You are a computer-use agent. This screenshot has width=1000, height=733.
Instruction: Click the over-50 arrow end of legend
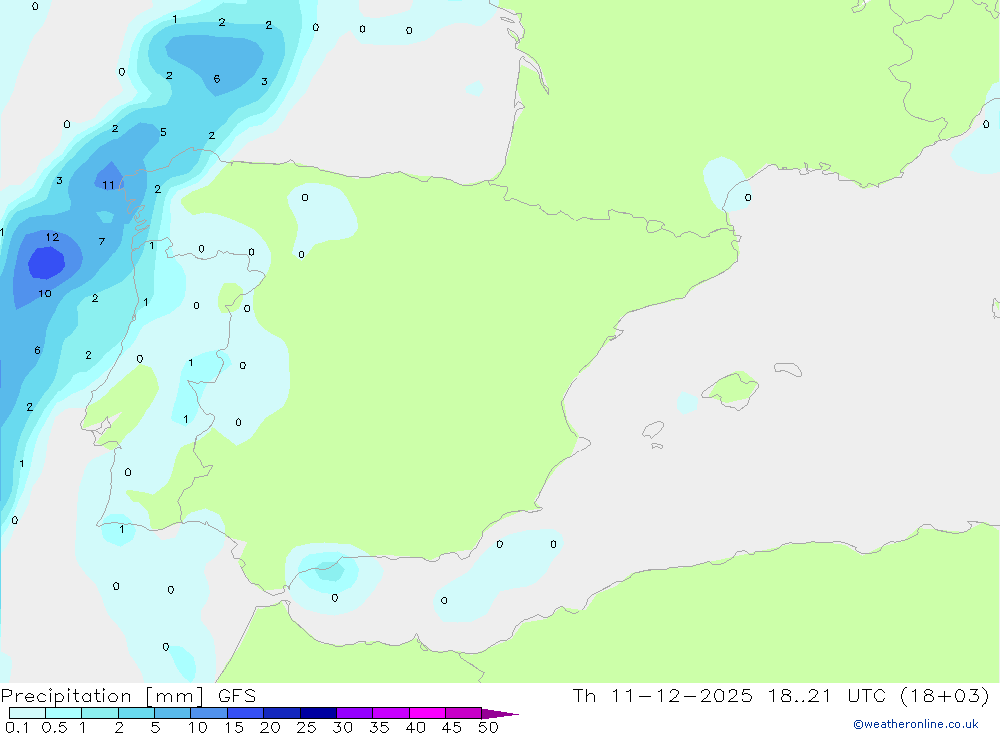(x=499, y=714)
